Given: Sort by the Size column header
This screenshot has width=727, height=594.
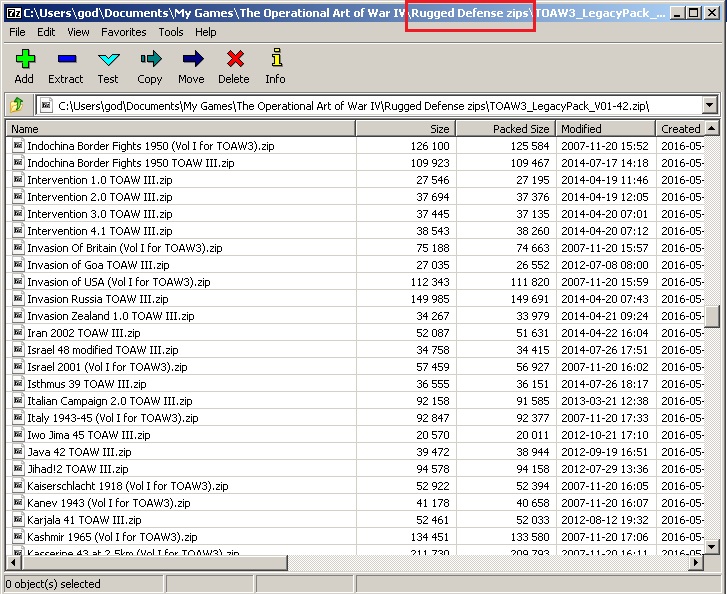Looking at the screenshot, I should coord(406,128).
